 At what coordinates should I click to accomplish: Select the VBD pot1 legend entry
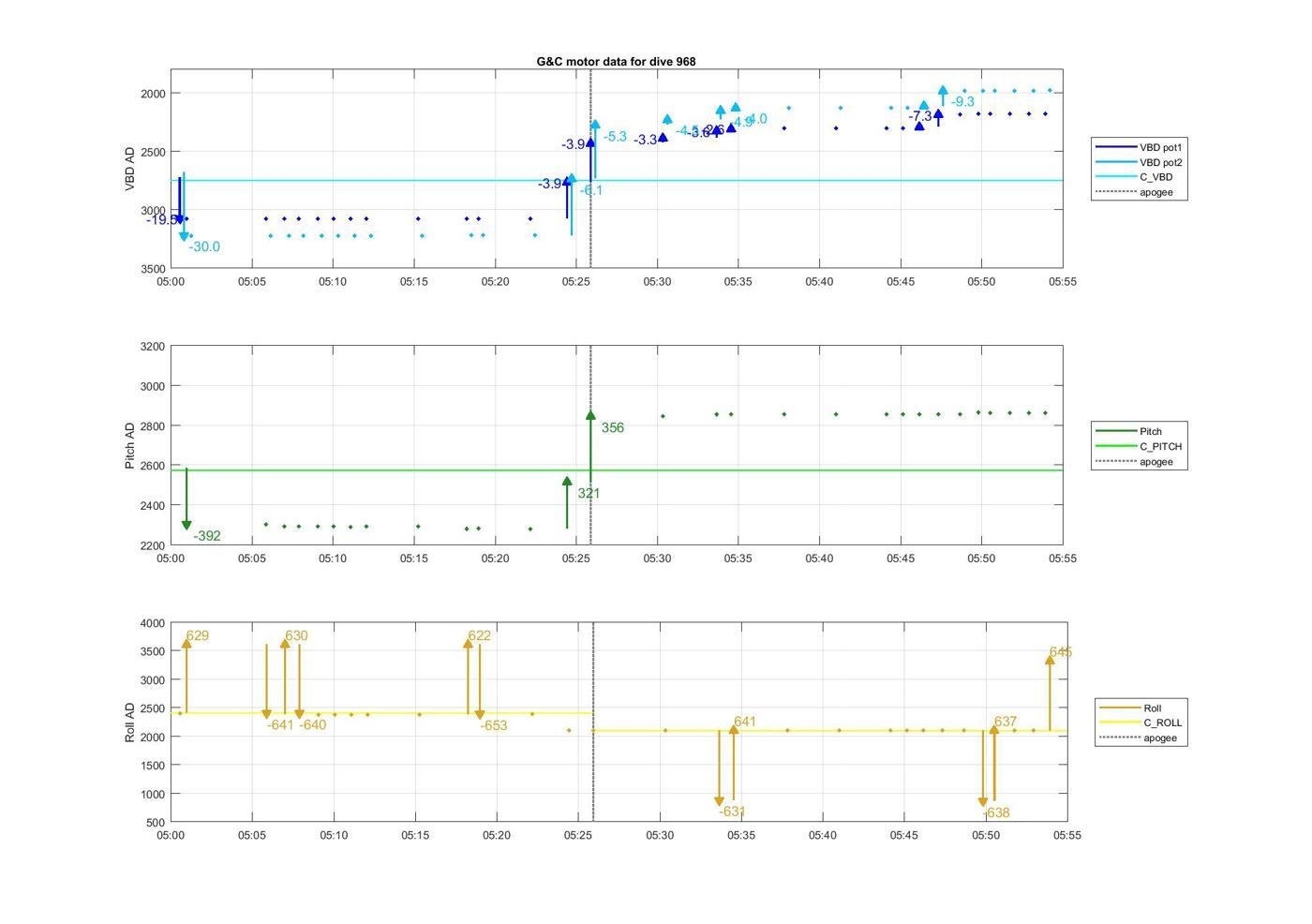1162,147
